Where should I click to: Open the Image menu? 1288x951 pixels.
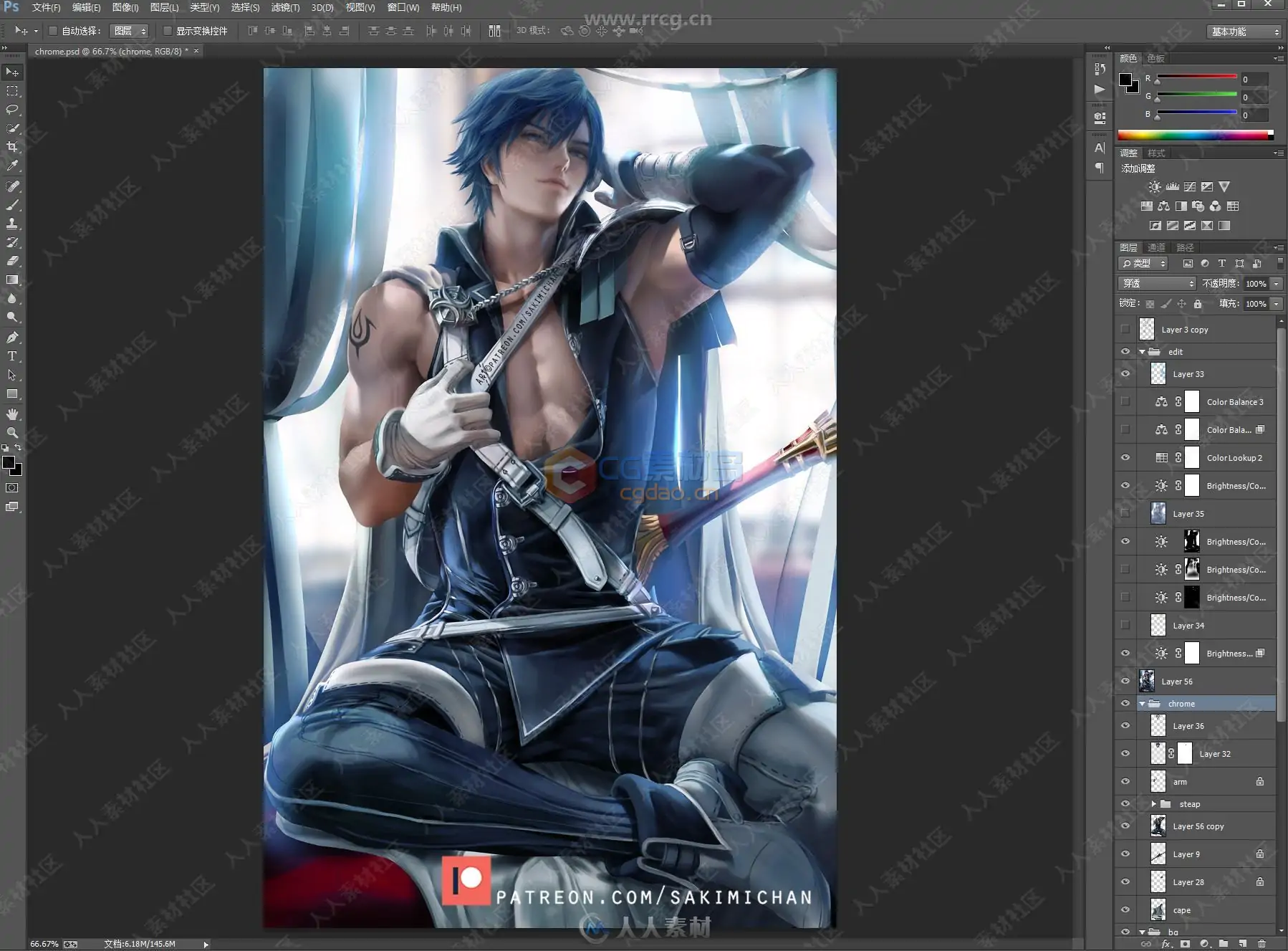coord(125,7)
